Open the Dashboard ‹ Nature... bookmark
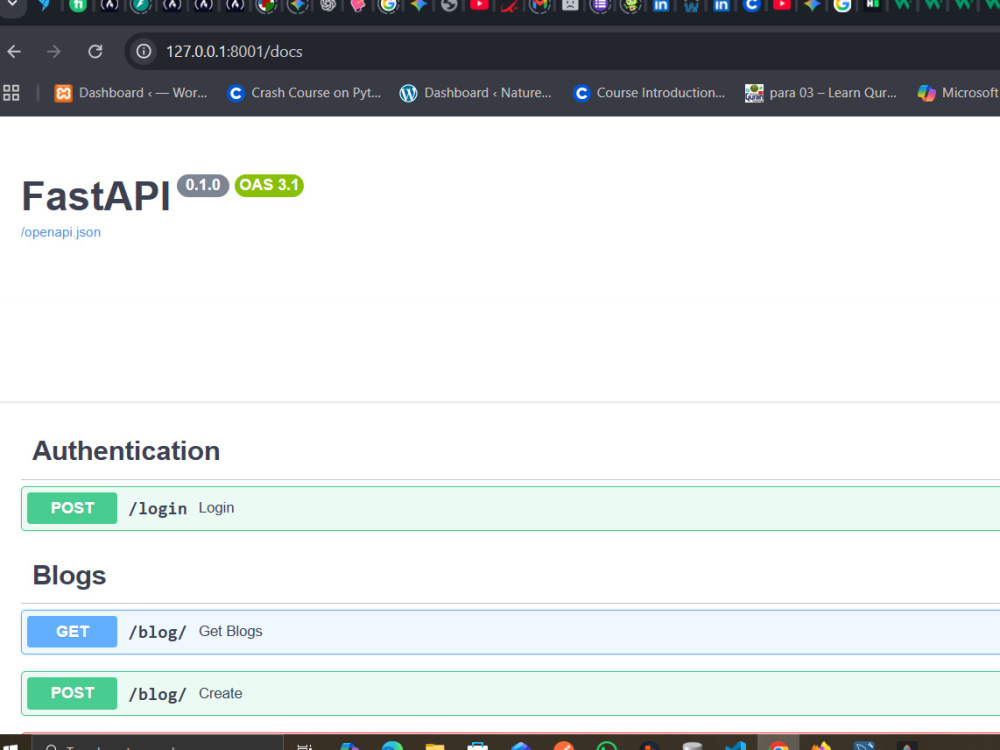Screen dimensions: 1000x750 [476, 93]
